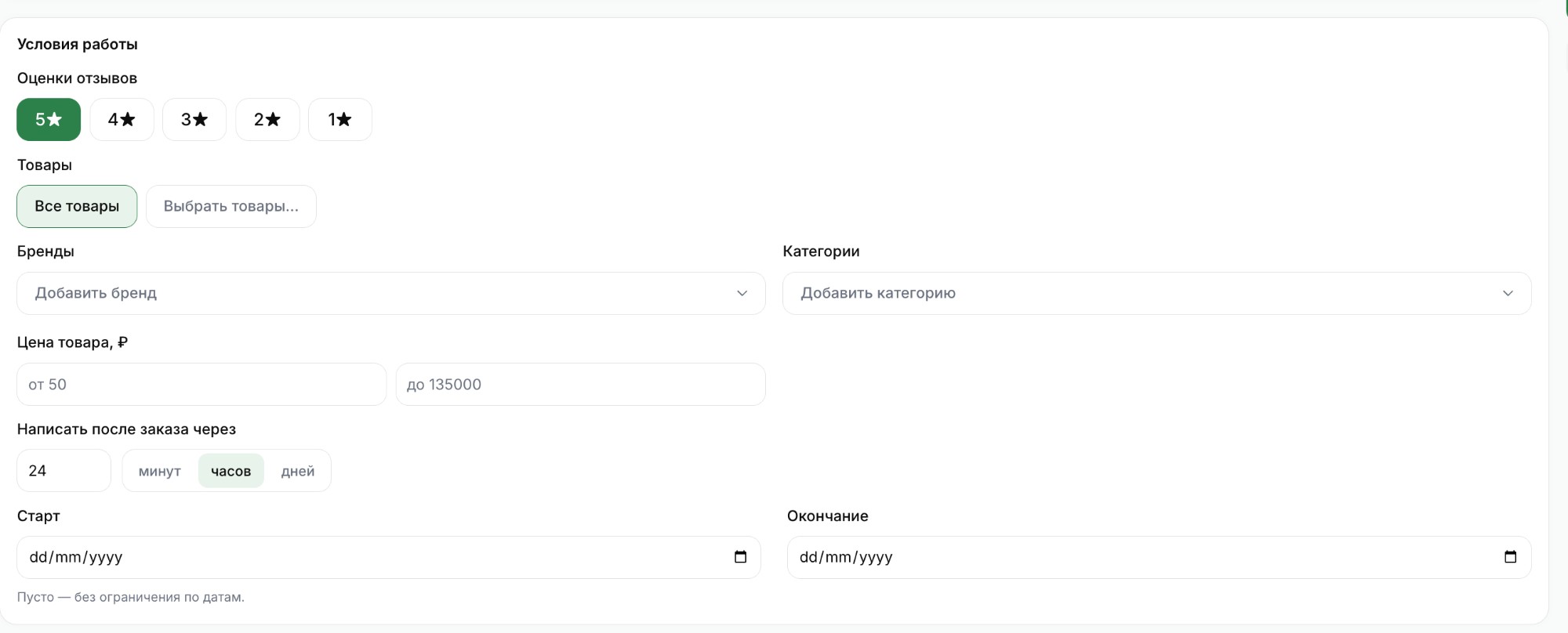Screen dimensions: 1568x633
Task: Open the calendar picker in Окончание field
Action: pyautogui.click(x=1510, y=557)
